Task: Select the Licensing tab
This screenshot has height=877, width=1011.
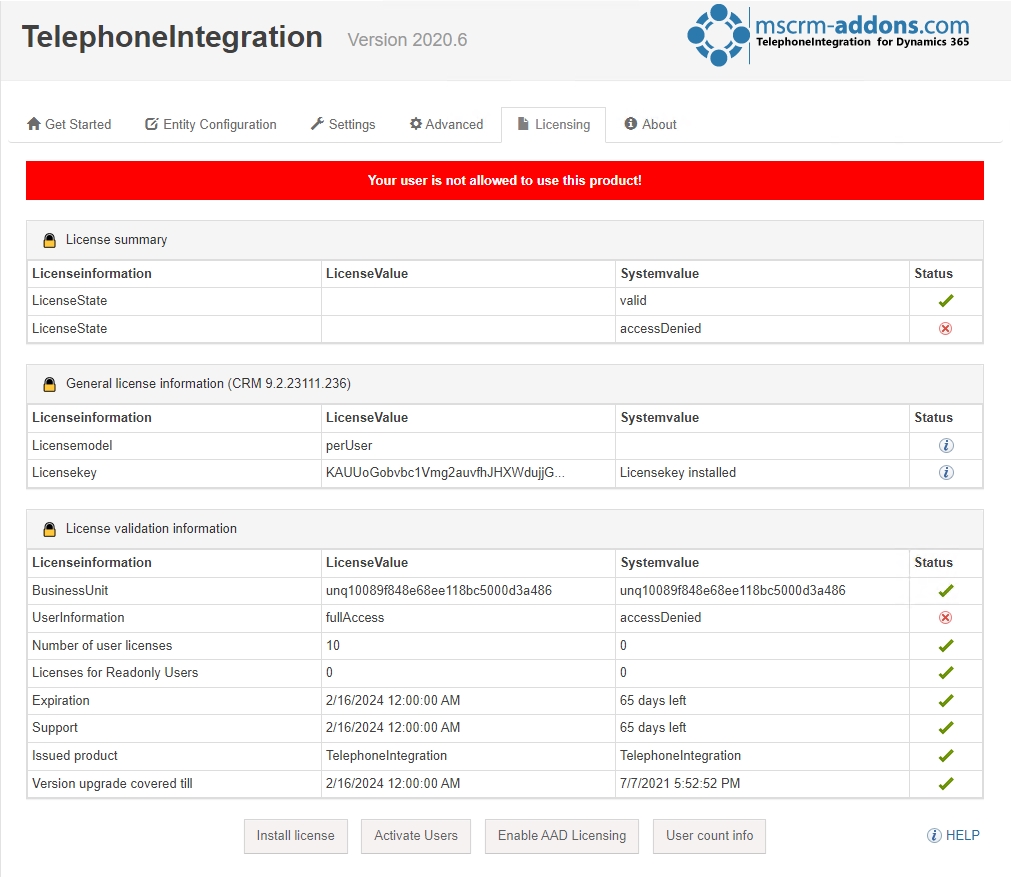Action: pos(554,124)
